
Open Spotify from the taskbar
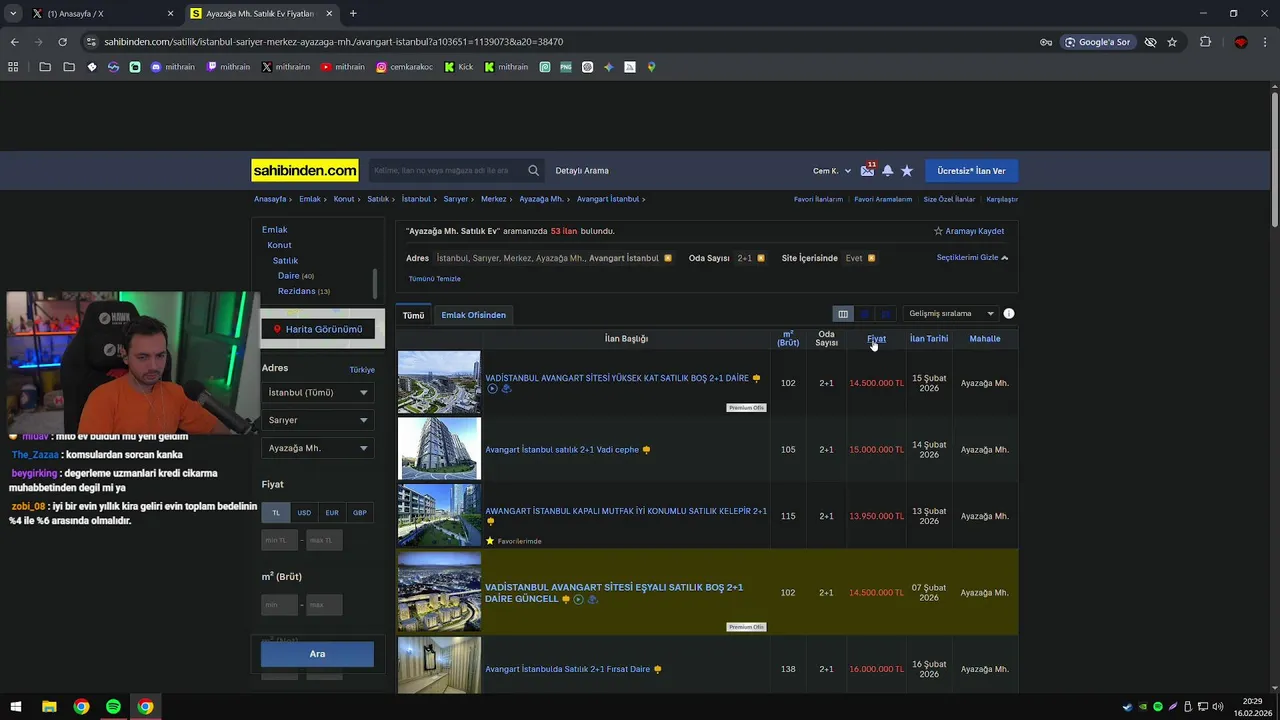(113, 706)
